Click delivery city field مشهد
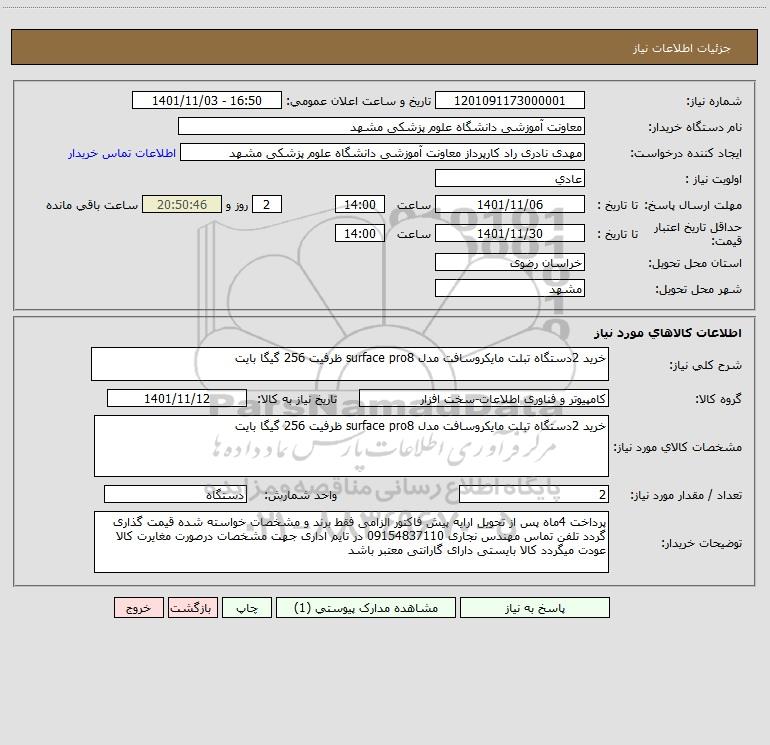Viewport: 770px width, 745px height. tap(510, 288)
